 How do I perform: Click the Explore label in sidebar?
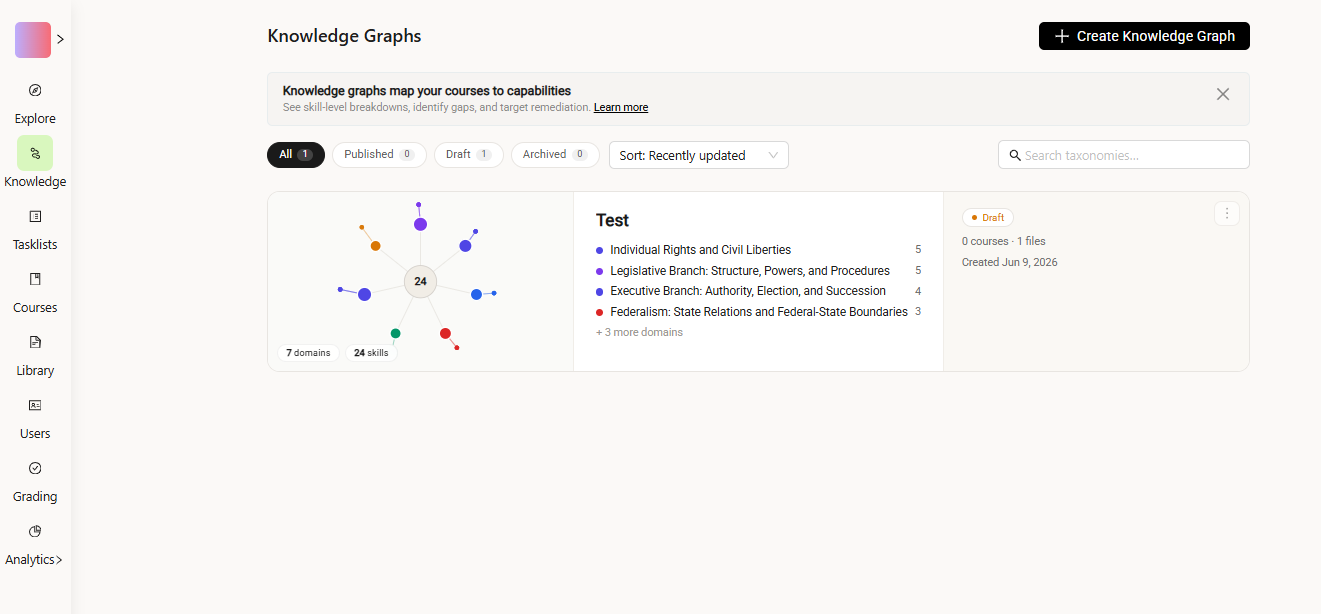pos(35,119)
